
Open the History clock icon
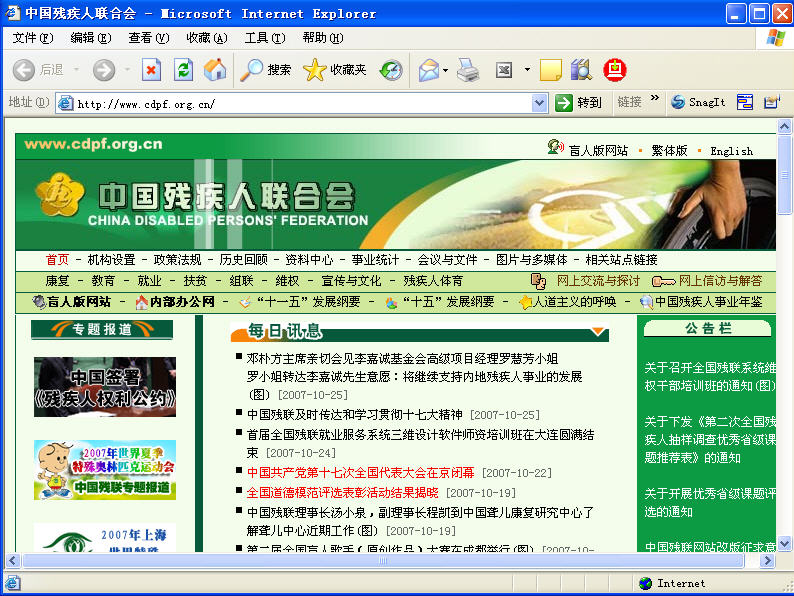pos(391,70)
